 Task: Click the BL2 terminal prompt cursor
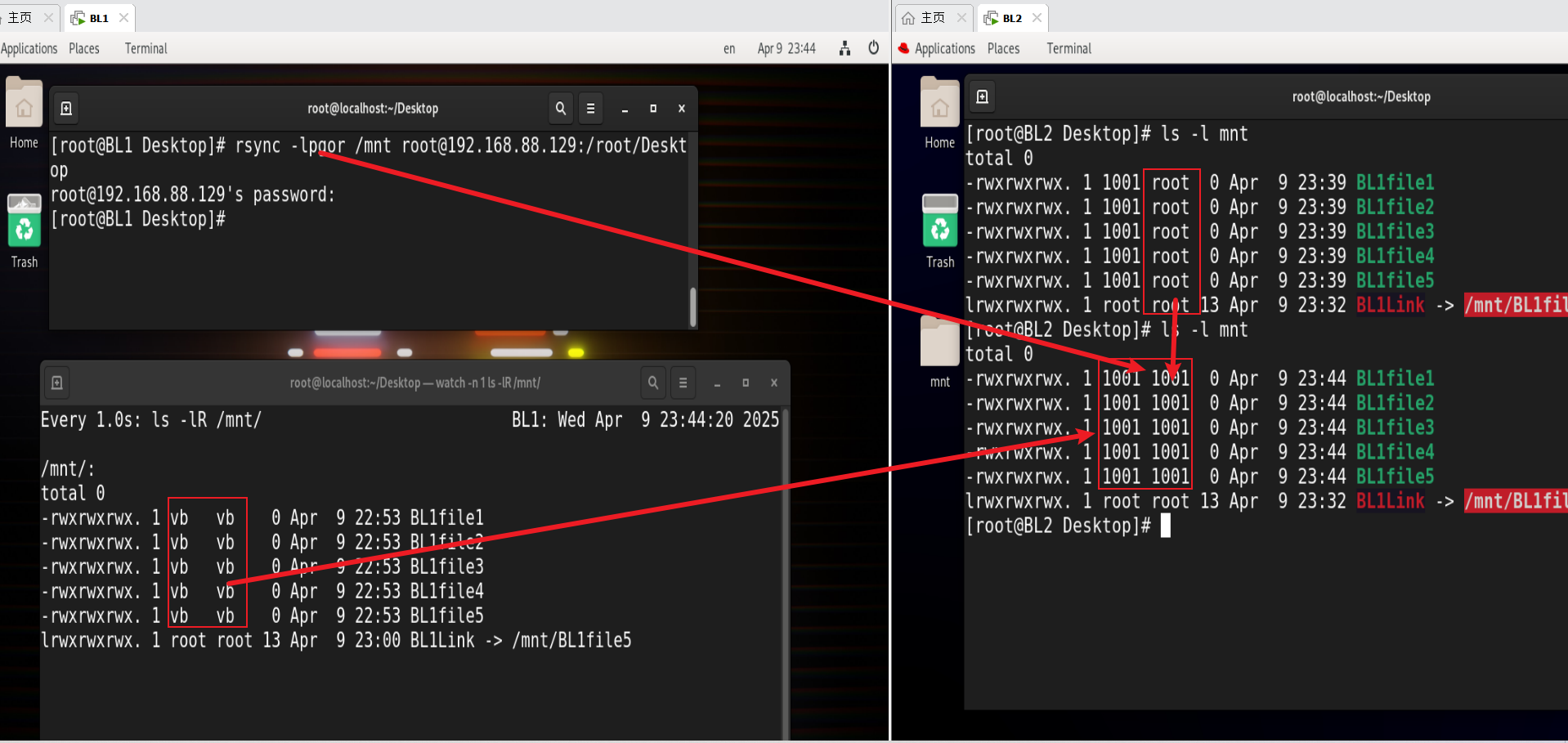1166,526
